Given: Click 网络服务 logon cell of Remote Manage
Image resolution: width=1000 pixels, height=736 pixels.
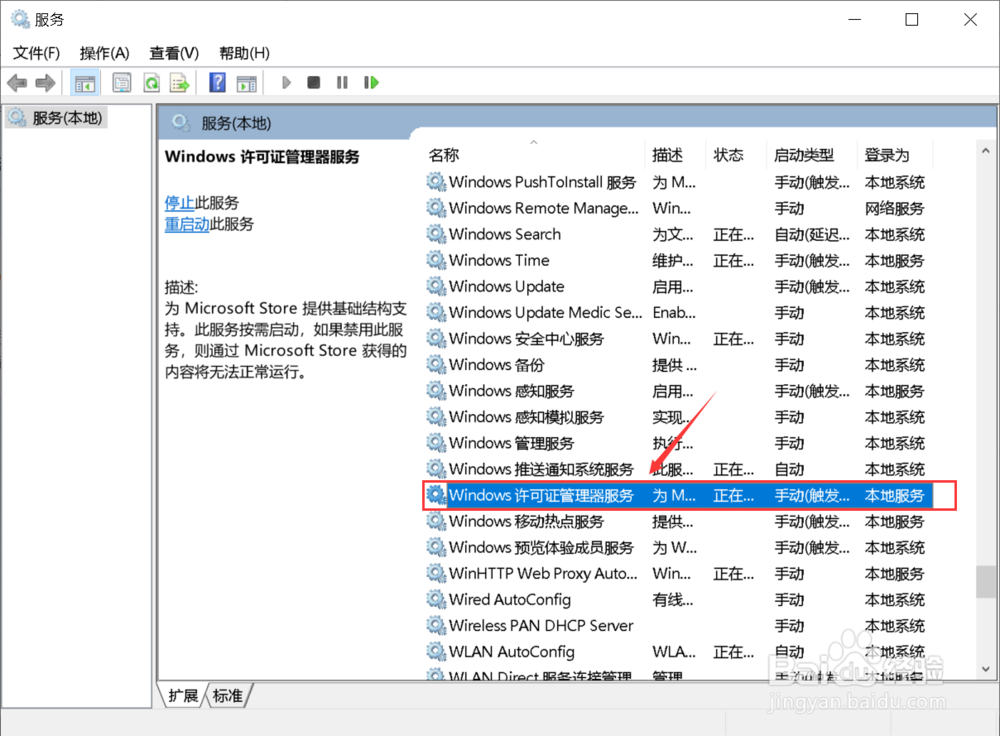Looking at the screenshot, I should tap(895, 208).
